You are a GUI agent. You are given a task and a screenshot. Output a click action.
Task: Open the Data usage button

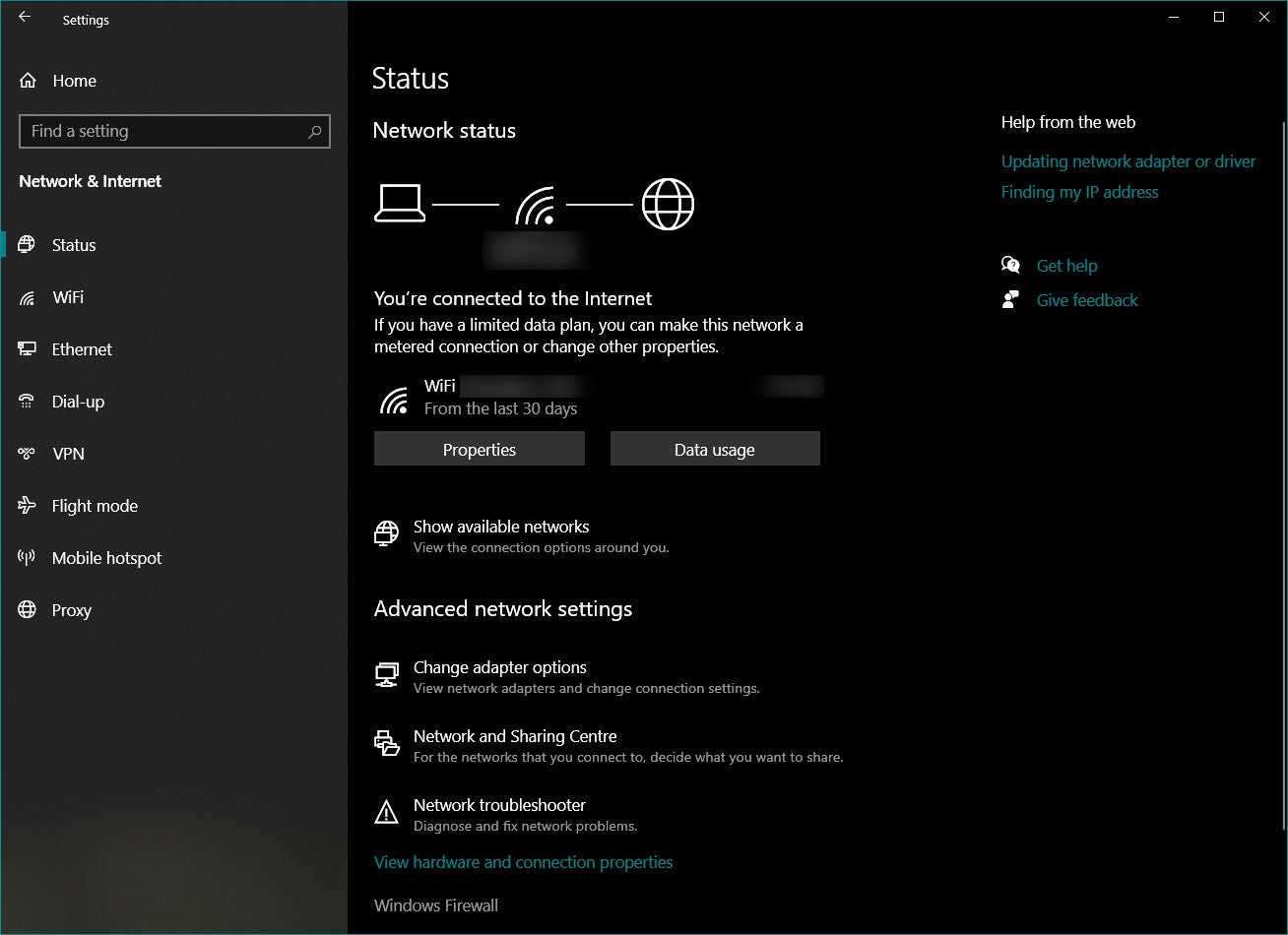(x=715, y=449)
